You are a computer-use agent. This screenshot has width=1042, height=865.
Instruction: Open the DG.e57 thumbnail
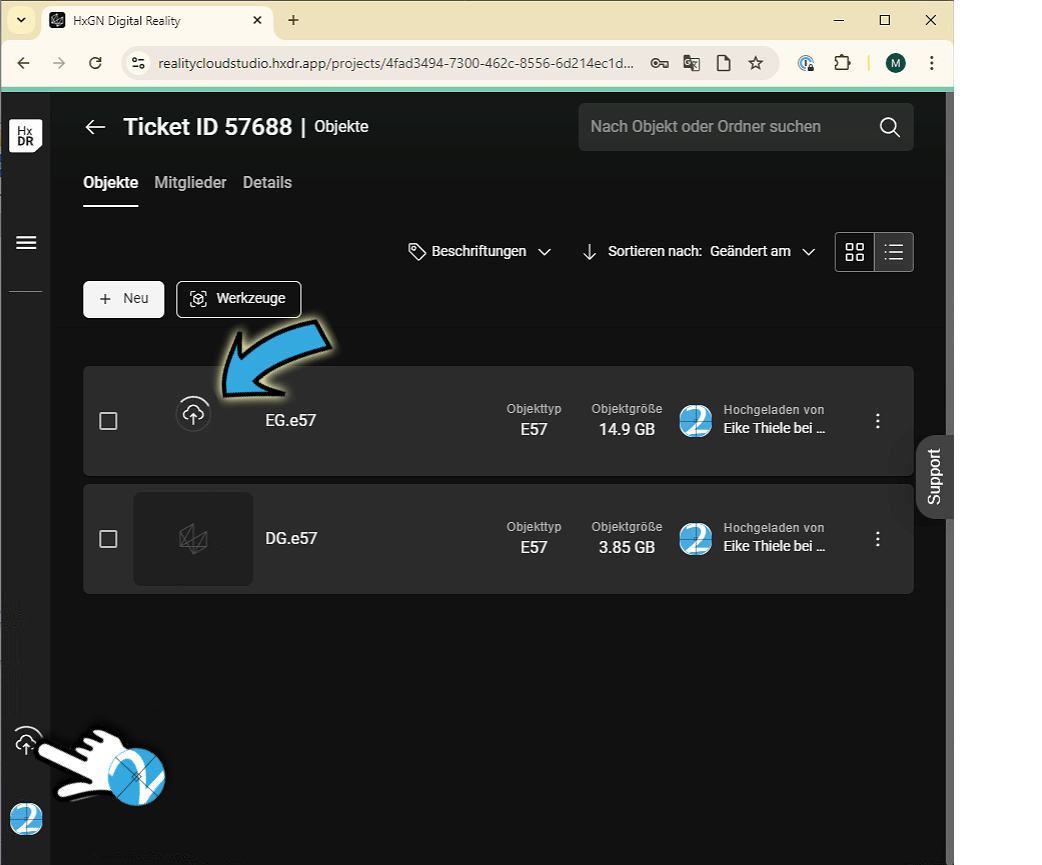(x=193, y=539)
